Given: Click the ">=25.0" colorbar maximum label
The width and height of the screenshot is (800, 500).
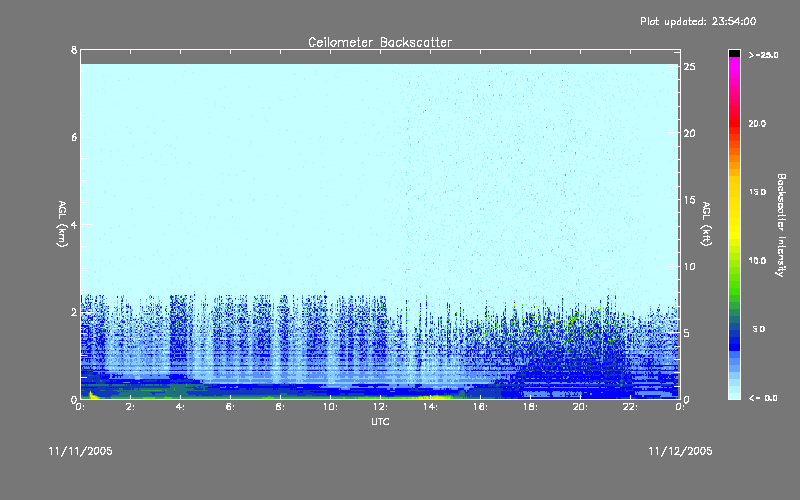Looking at the screenshot, I should (x=763, y=55).
